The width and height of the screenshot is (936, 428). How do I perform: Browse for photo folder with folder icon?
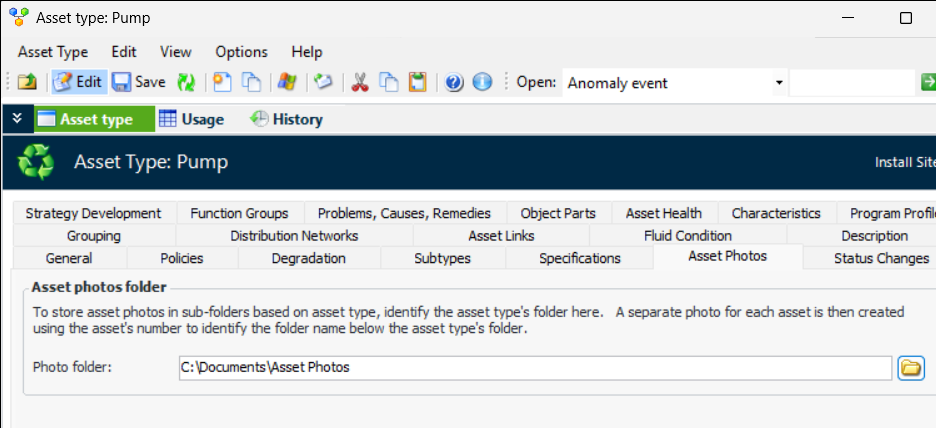point(910,367)
